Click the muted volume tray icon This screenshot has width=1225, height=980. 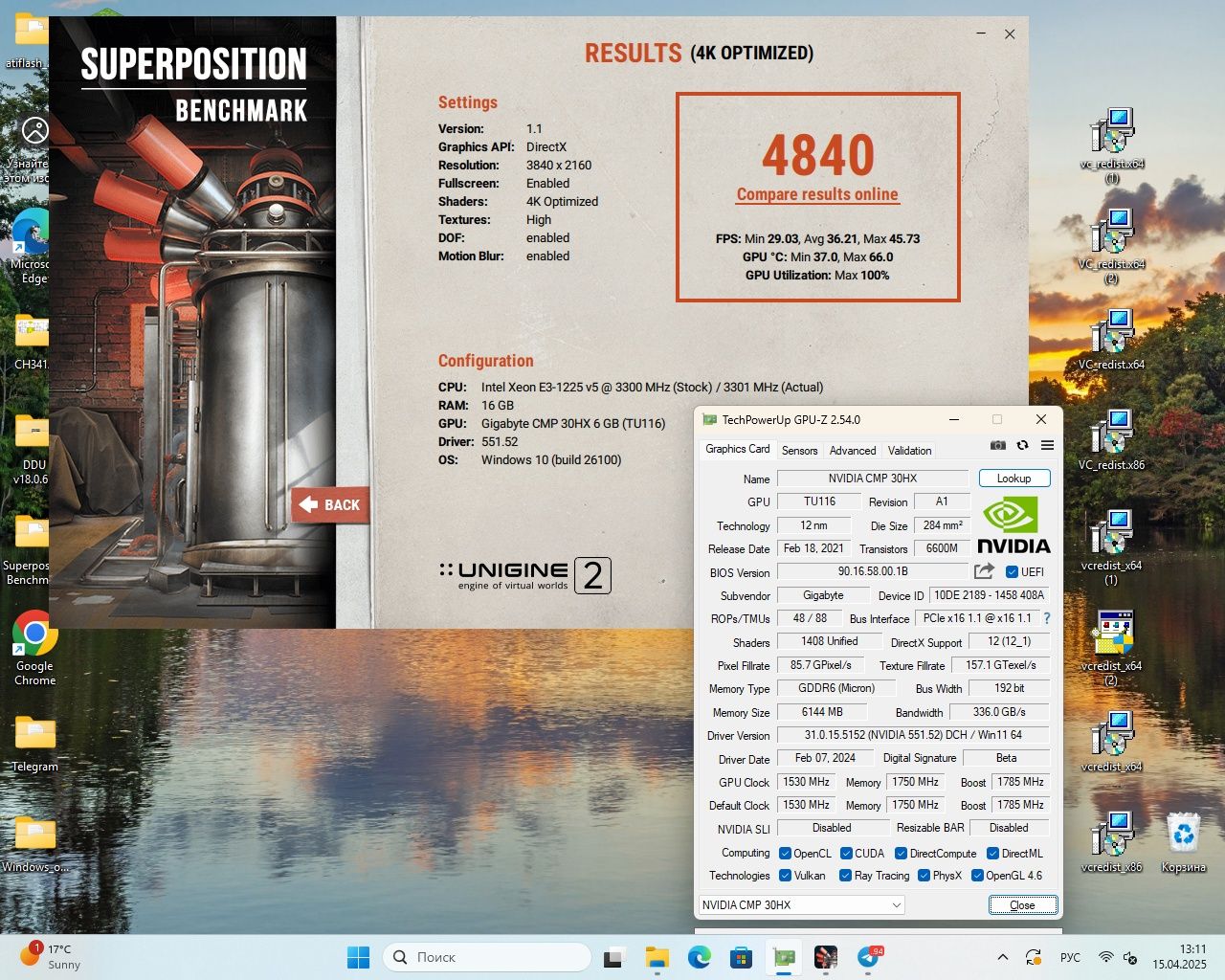pos(1130,957)
